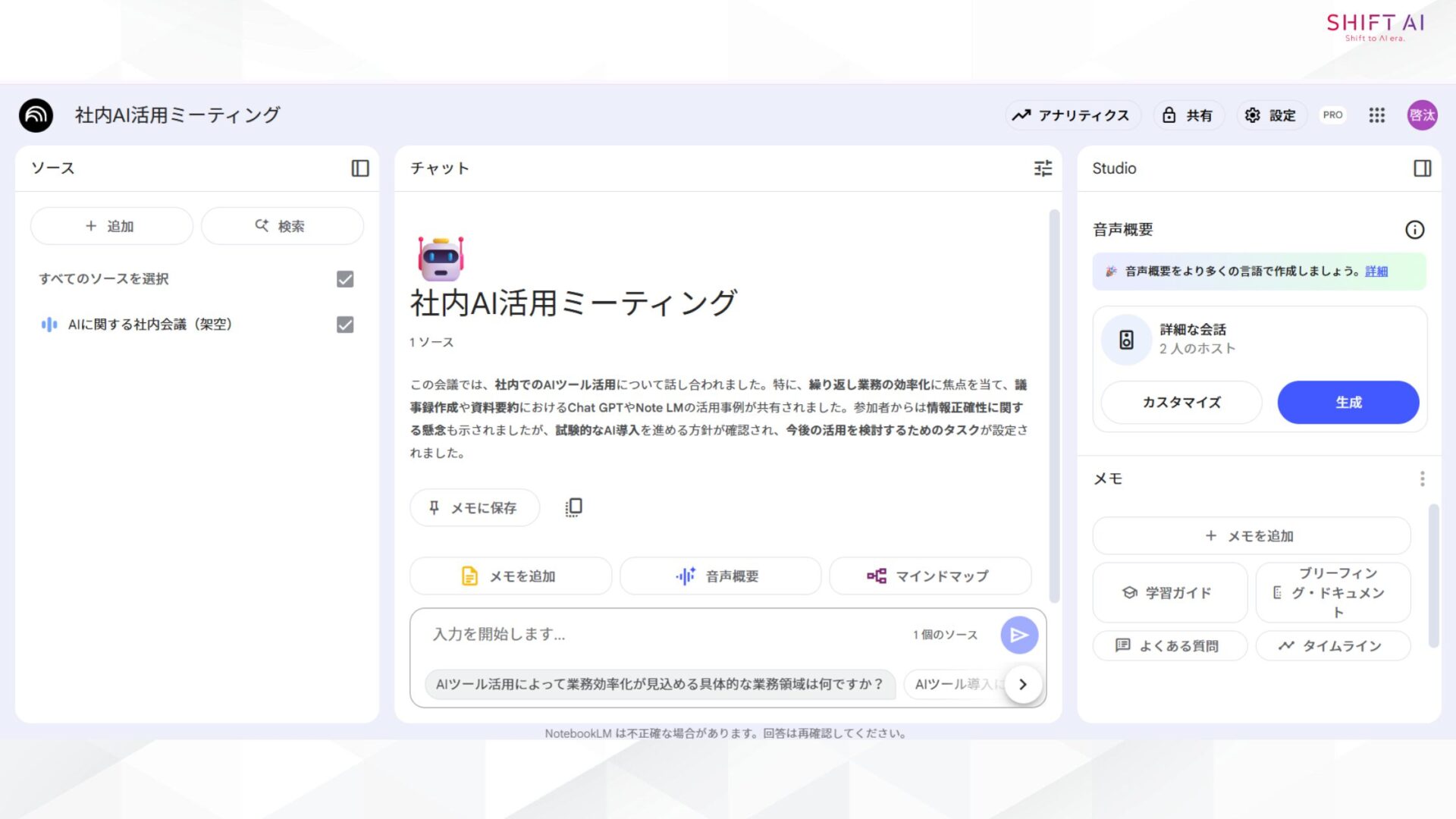The height and width of the screenshot is (819, 1456).
Task: Open the 啓汰 account avatar
Action: click(1422, 115)
